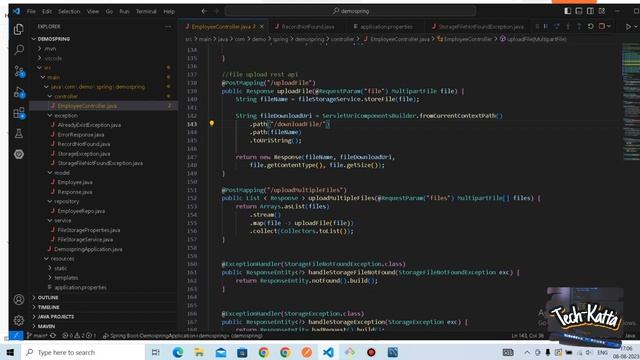
Task: Go back with the navigation arrow
Action: click(x=204, y=11)
